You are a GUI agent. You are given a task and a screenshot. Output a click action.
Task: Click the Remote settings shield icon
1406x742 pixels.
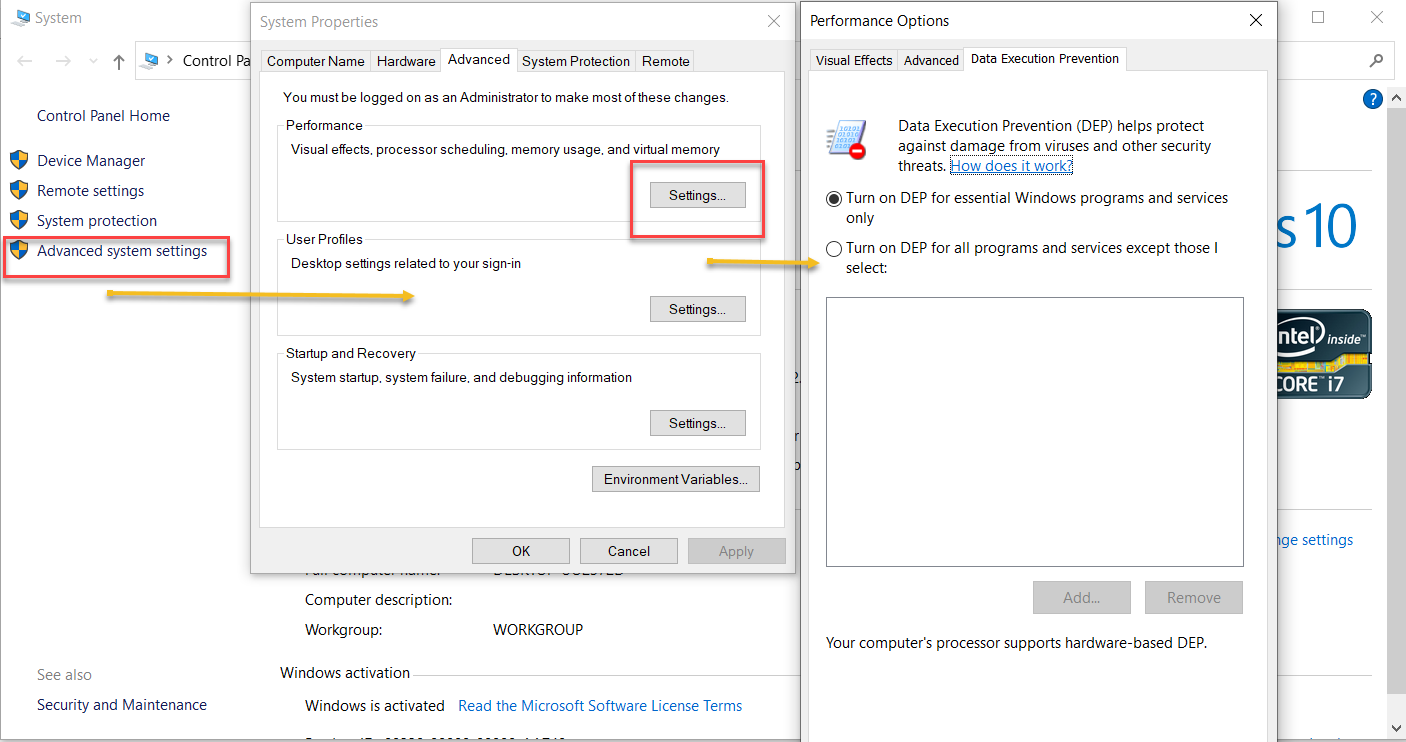(x=19, y=190)
